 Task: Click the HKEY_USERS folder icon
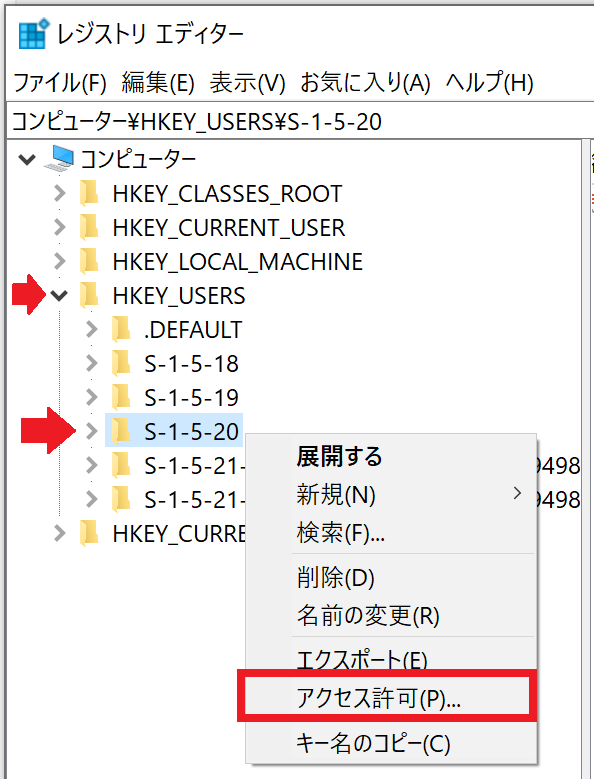pos(89,295)
